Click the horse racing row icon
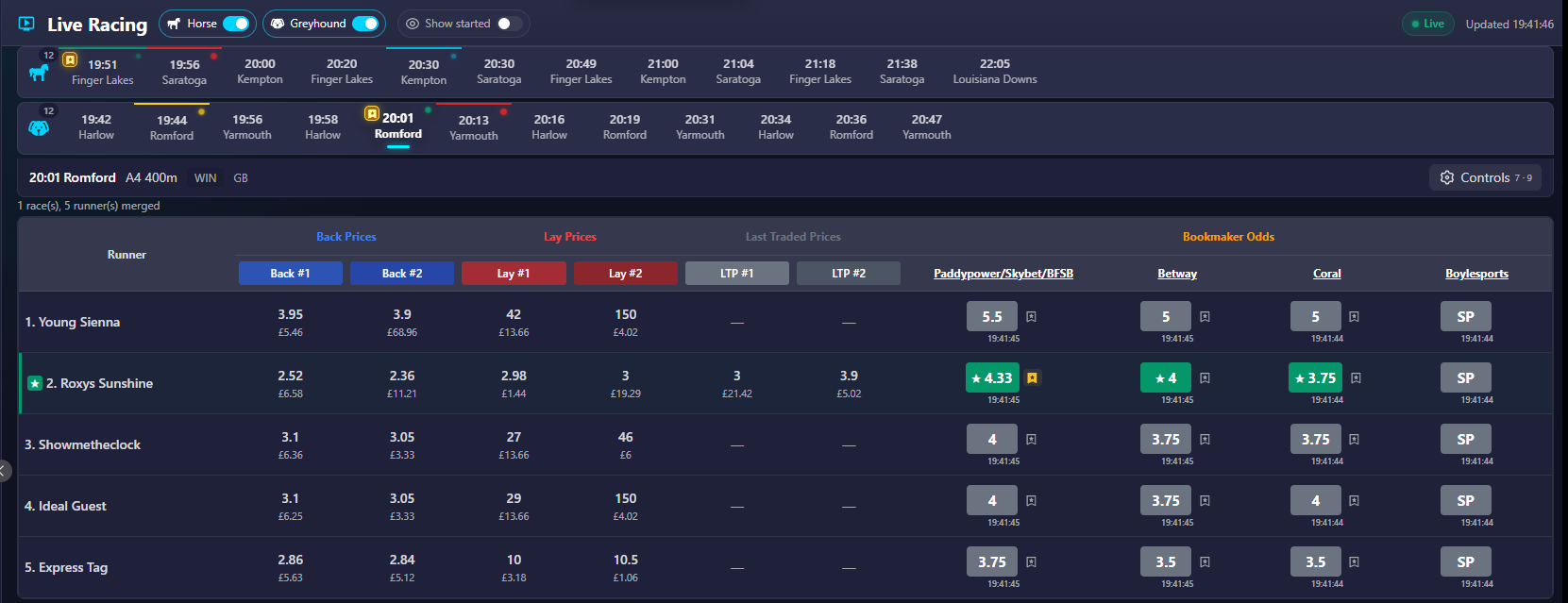This screenshot has width=1568, height=603. (39, 72)
